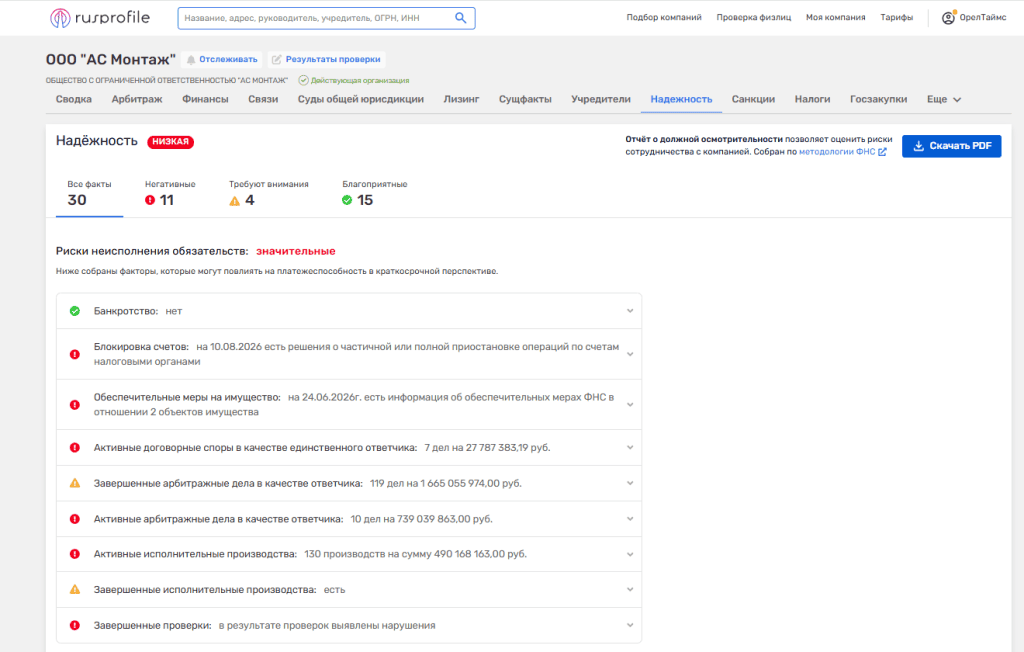The height and width of the screenshot is (652, 1024).
Task: Open the Санкции tab
Action: (753, 99)
